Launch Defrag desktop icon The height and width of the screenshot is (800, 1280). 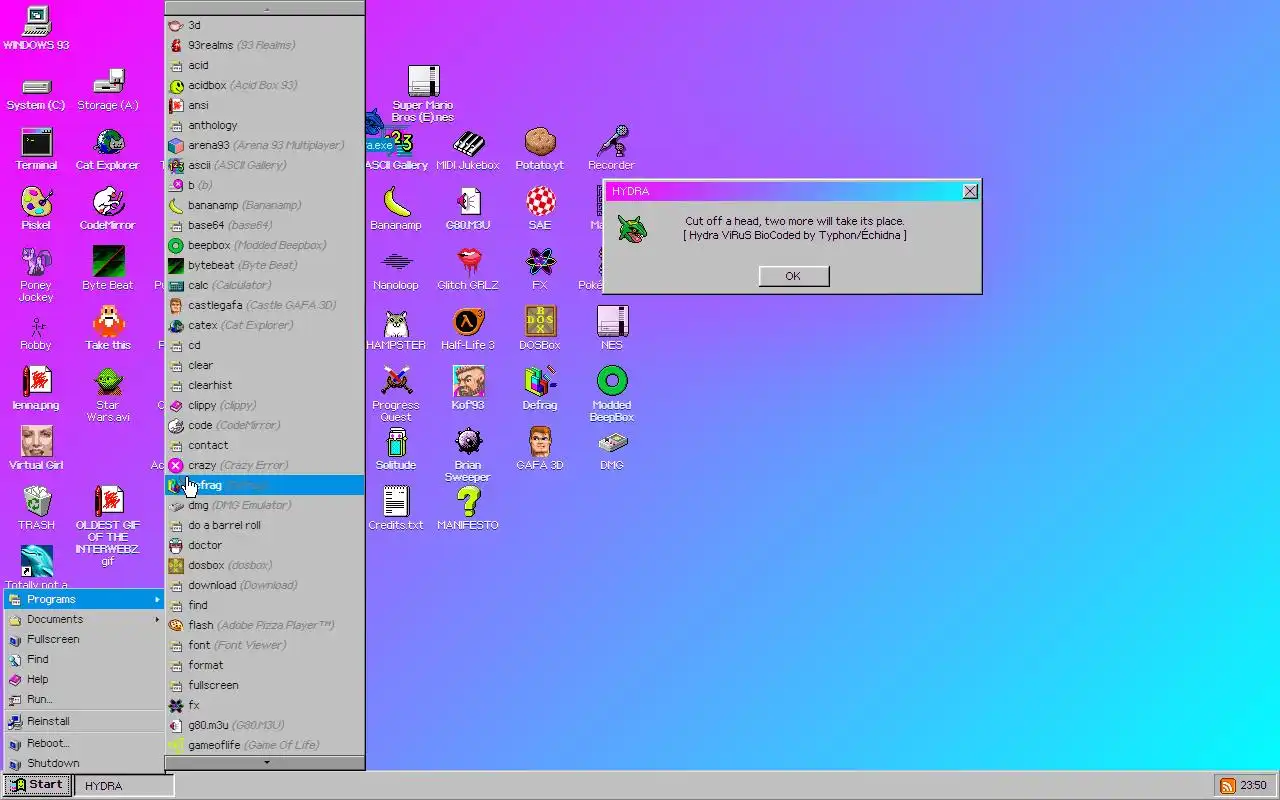click(x=540, y=389)
